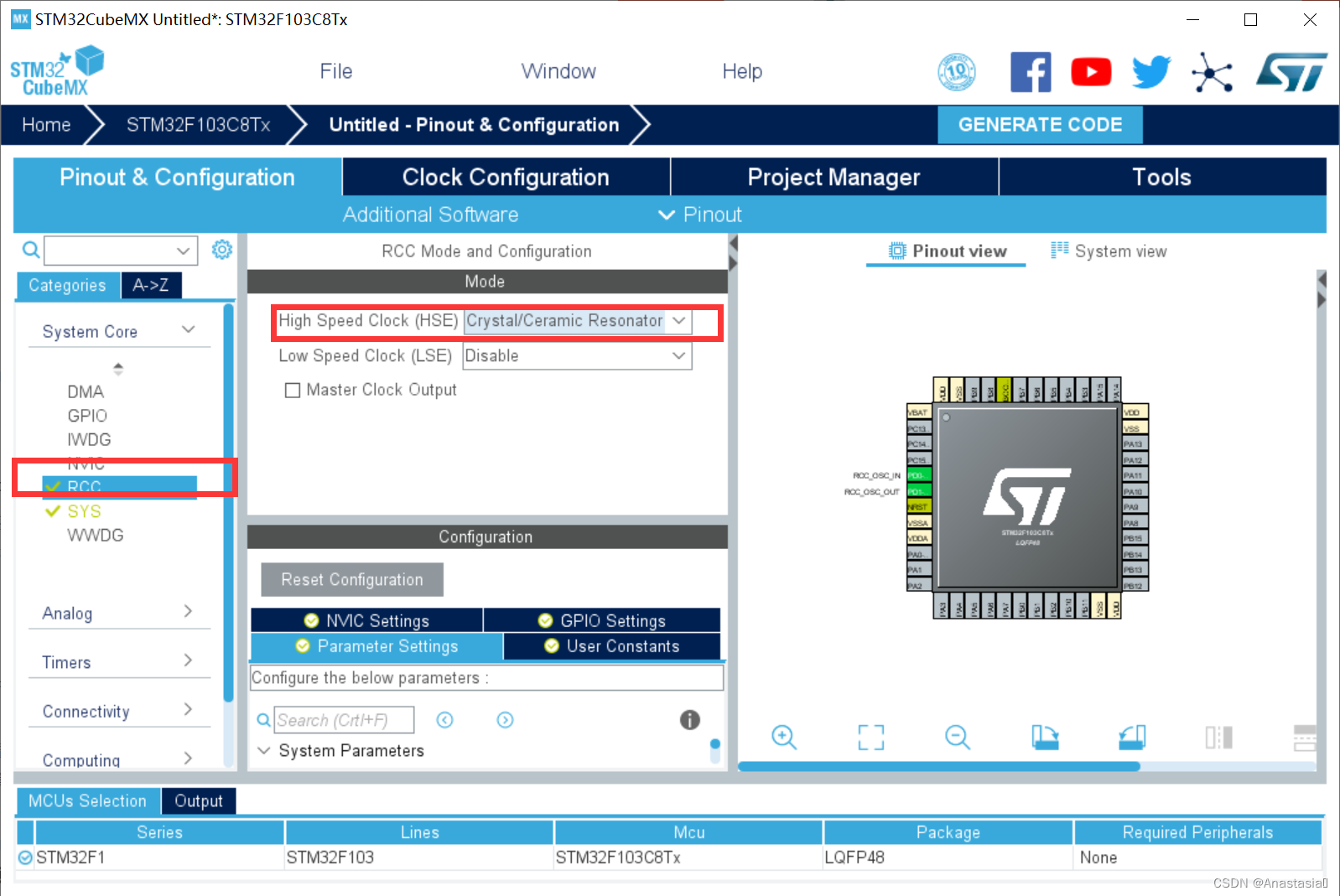Click the GENERATE CODE button

click(1040, 125)
